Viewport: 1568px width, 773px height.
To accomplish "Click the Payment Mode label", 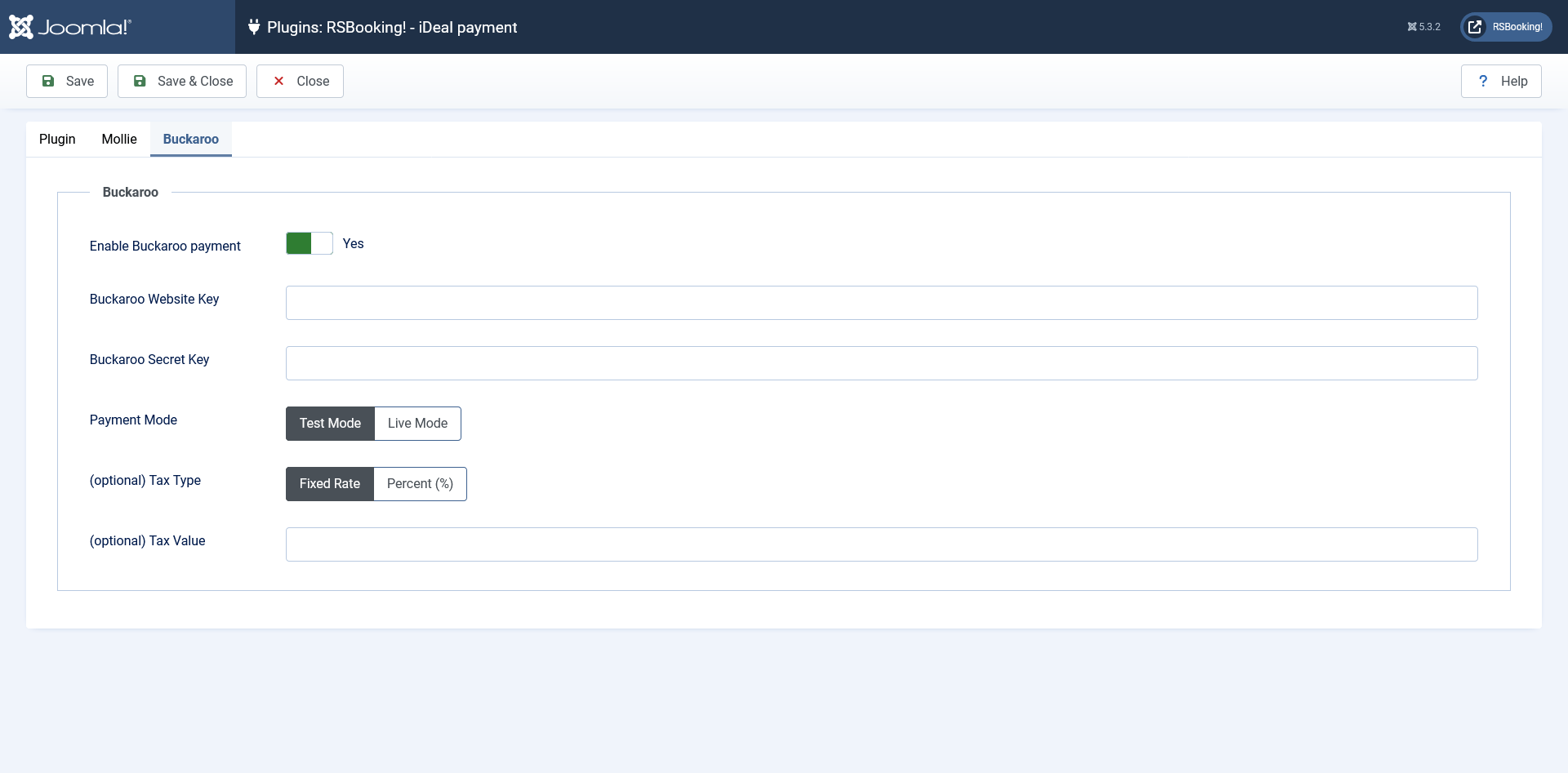I will coord(133,420).
